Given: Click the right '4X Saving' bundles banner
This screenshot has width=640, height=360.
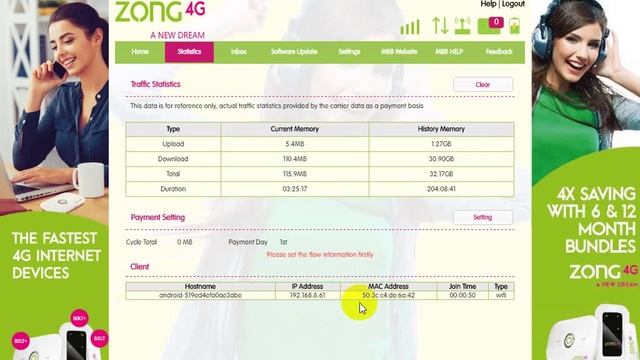Looking at the screenshot, I should [x=586, y=180].
